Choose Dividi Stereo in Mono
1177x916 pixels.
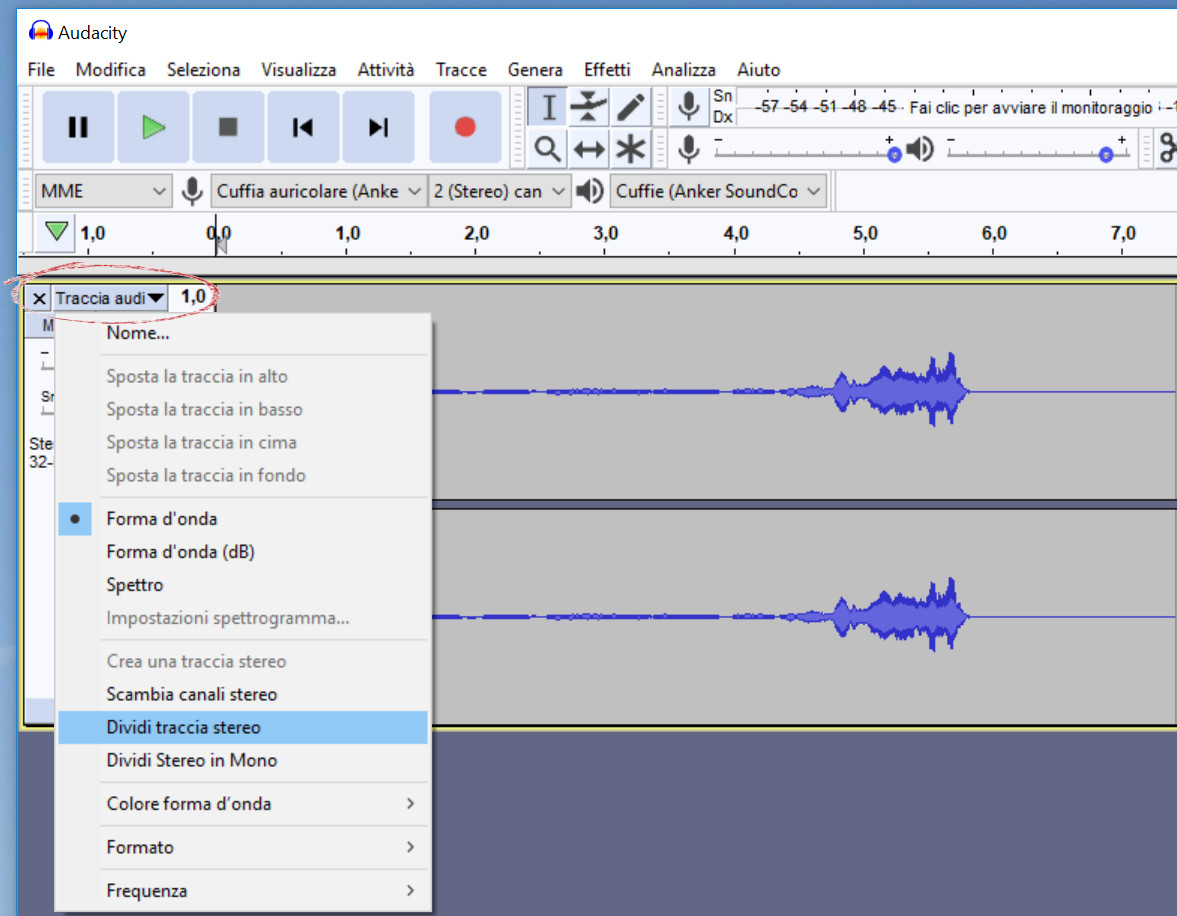click(x=242, y=761)
